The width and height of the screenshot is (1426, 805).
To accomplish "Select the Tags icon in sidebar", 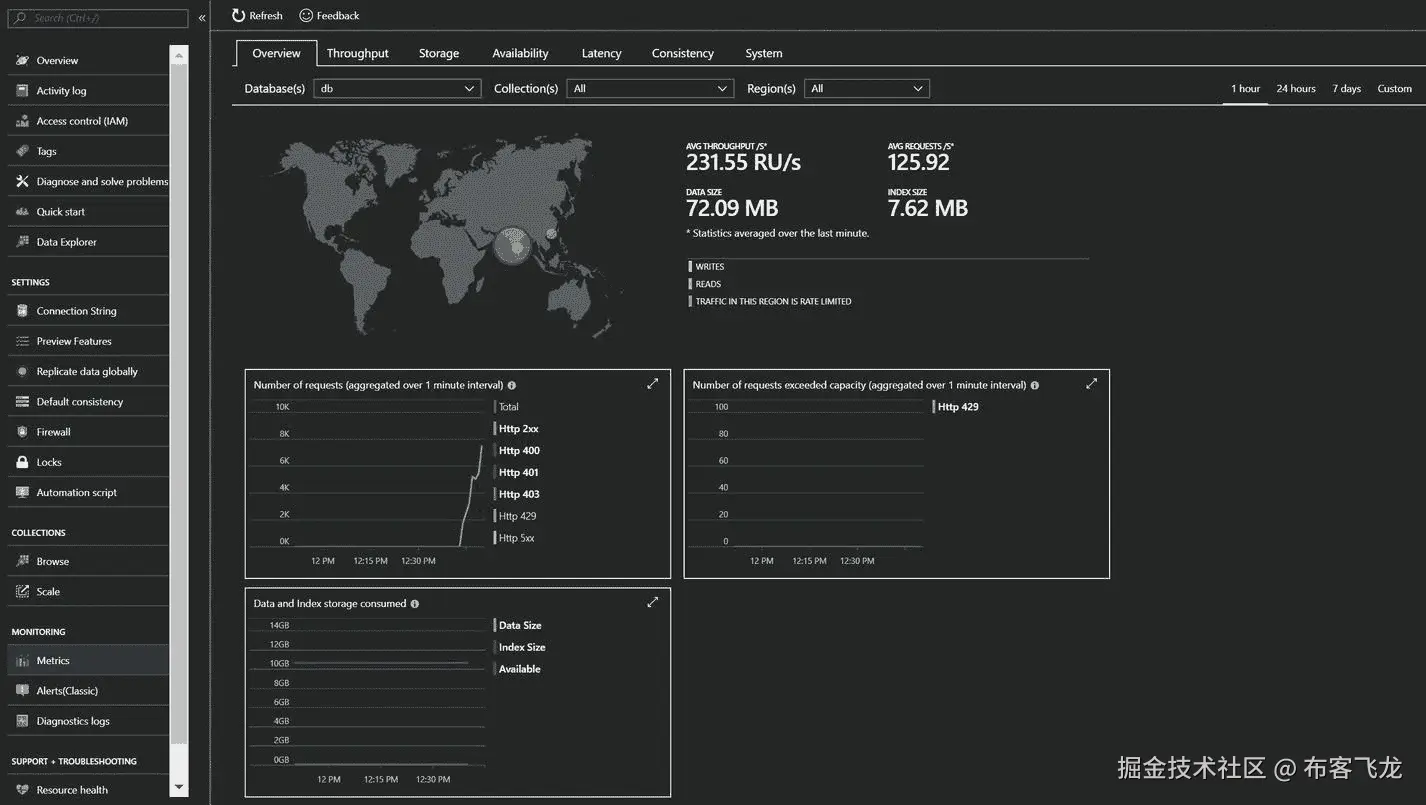I will coord(22,151).
